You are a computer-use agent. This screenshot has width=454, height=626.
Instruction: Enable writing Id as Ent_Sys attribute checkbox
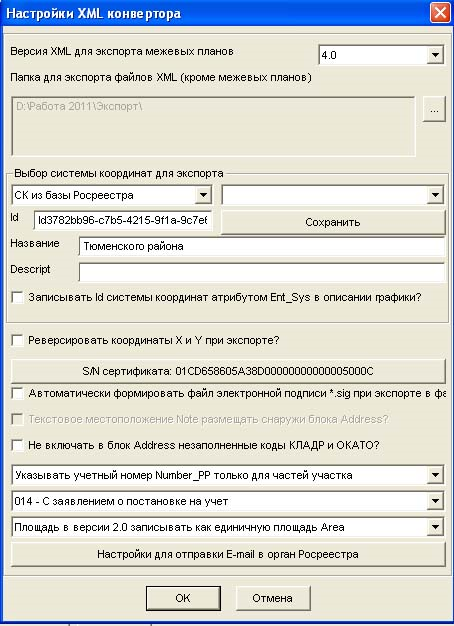[18, 297]
